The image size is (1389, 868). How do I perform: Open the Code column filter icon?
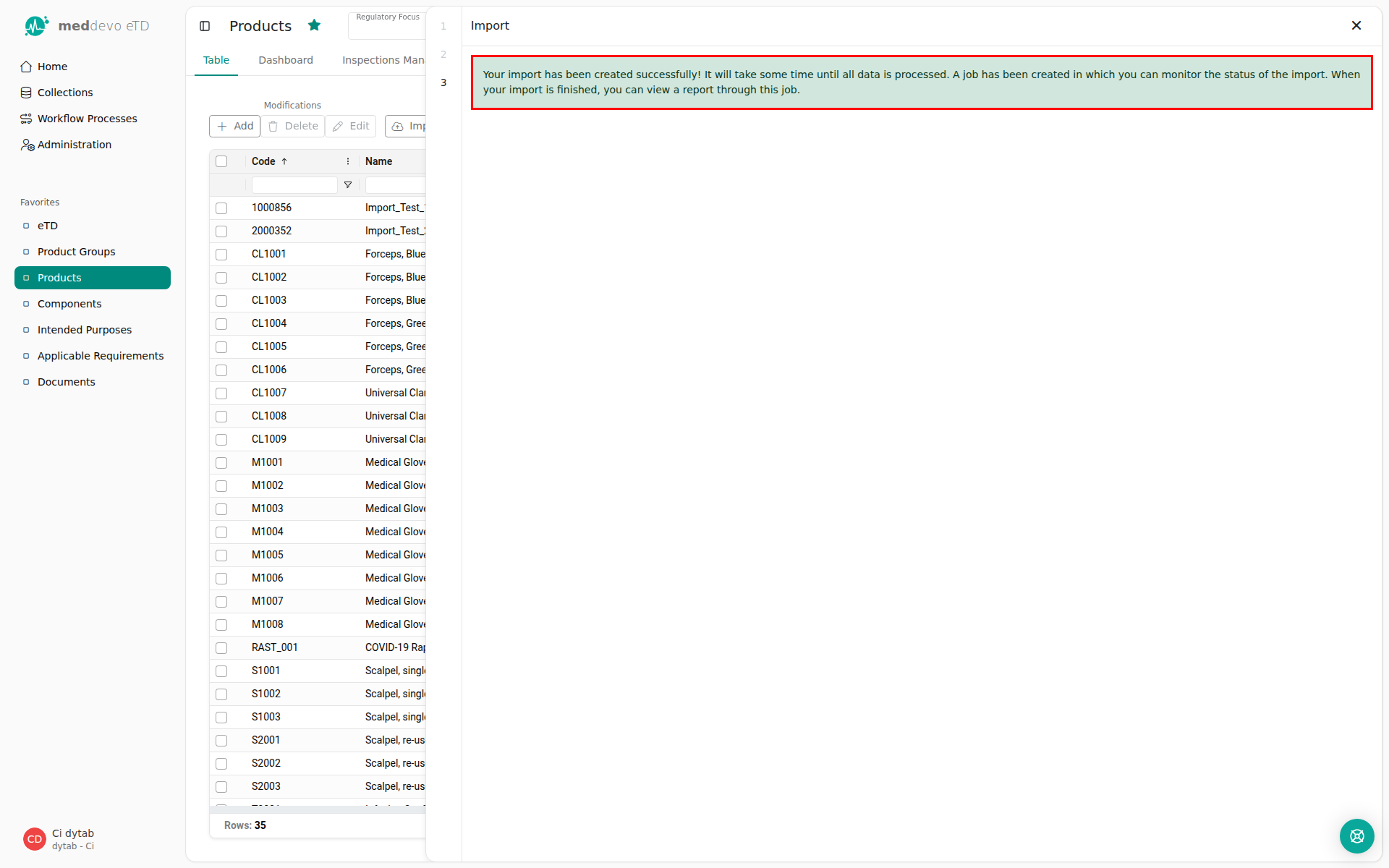348,185
